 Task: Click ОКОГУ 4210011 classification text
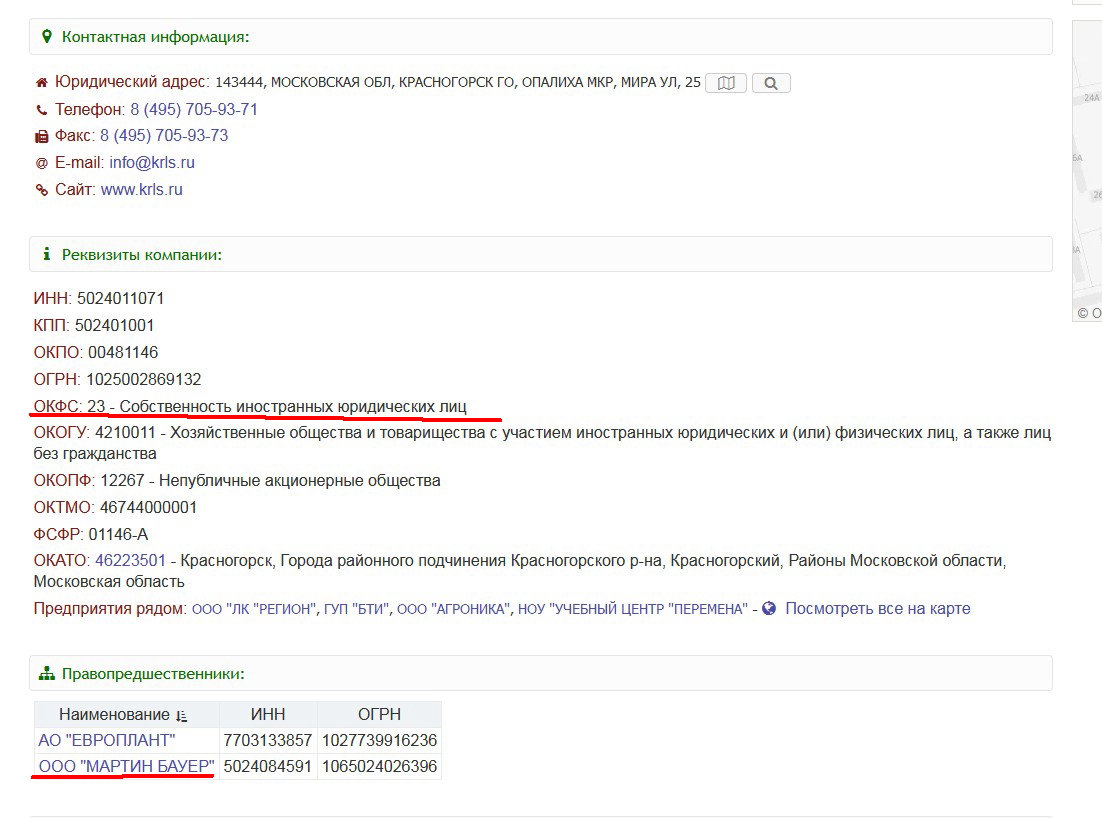[542, 443]
